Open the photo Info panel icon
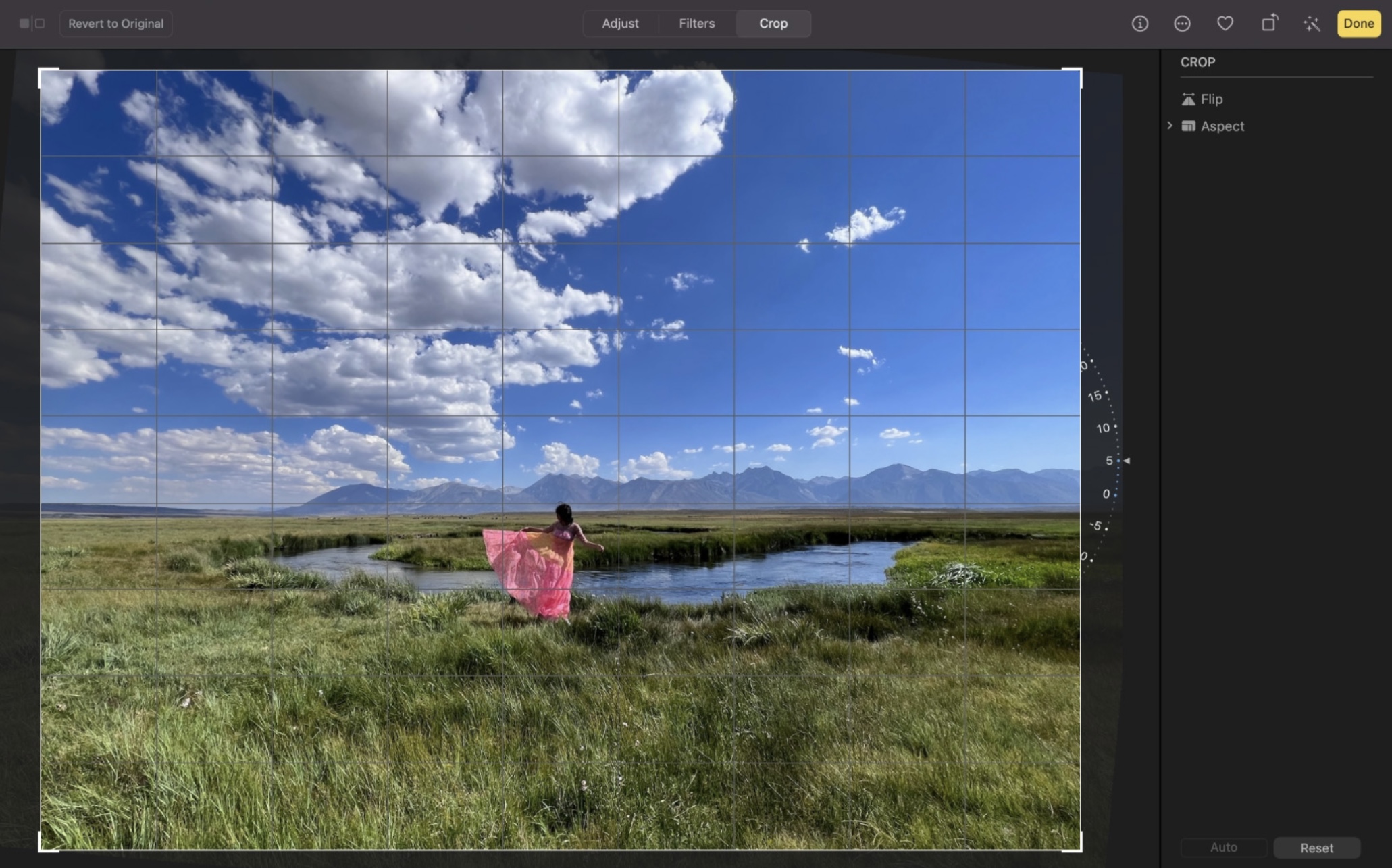Screen dimensions: 1392x868 pos(1140,24)
